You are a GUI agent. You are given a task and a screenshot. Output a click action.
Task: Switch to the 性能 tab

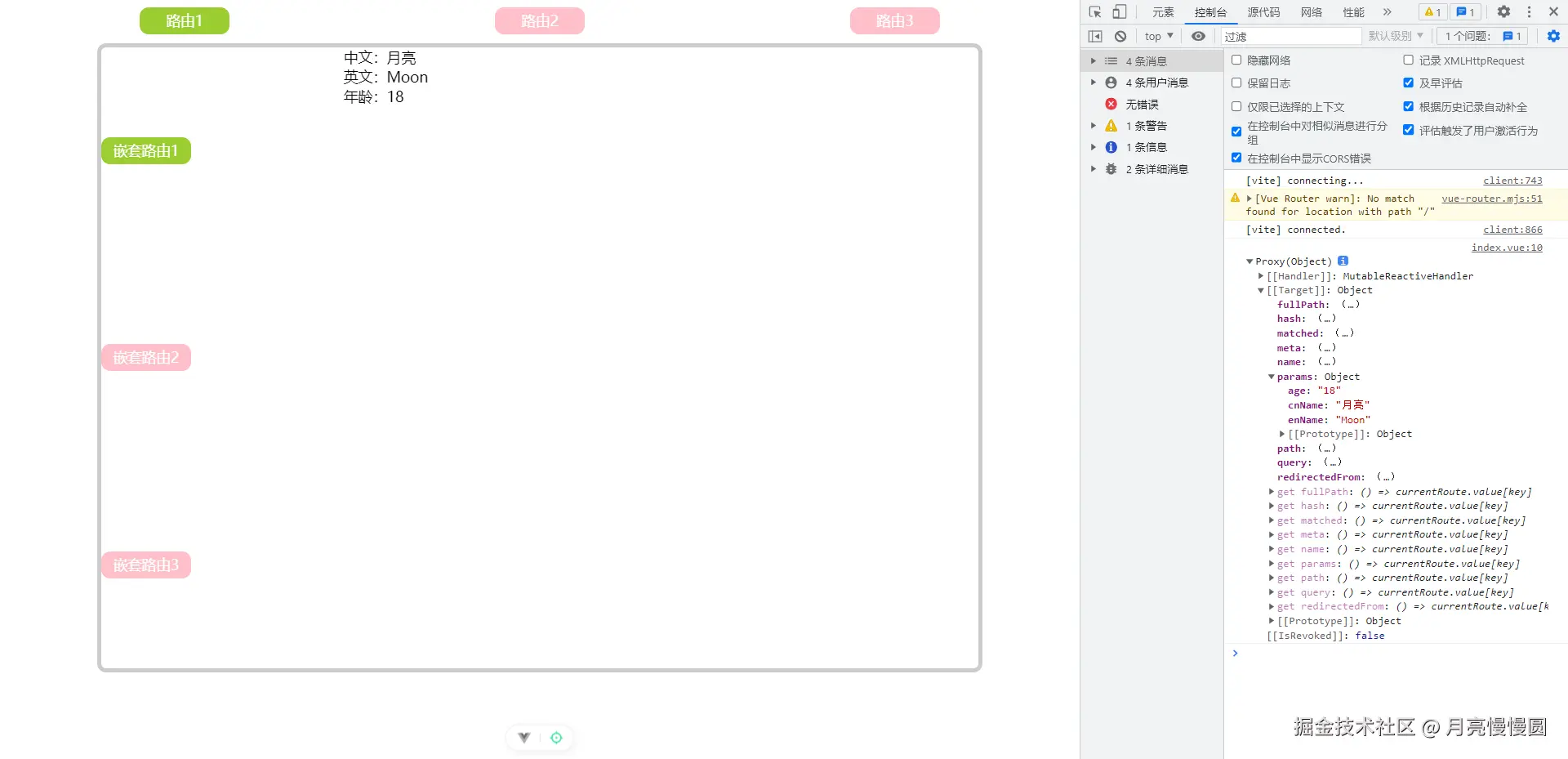click(1354, 12)
